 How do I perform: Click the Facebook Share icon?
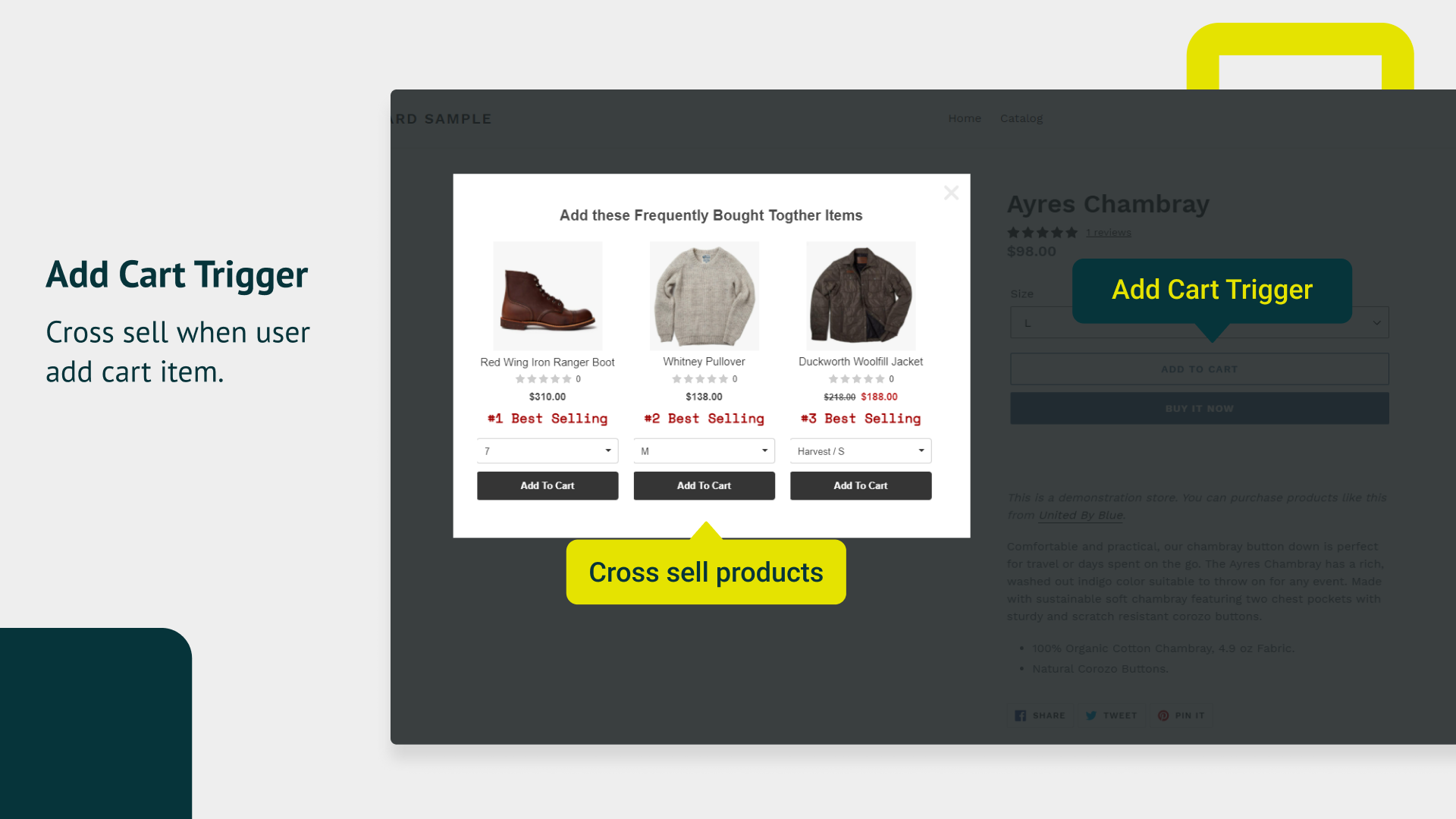1021,715
